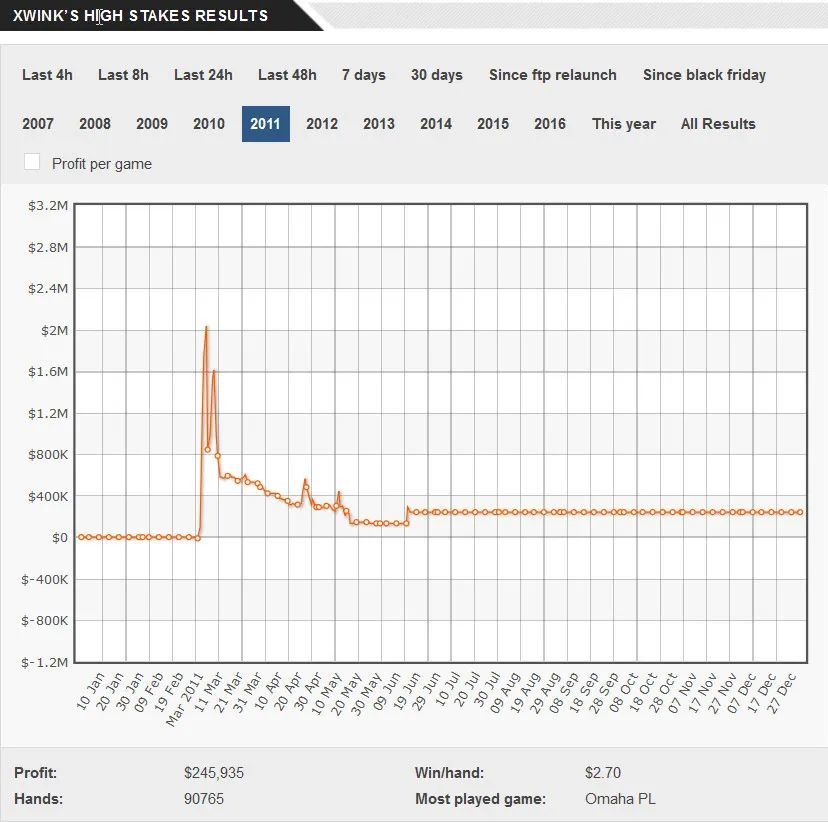View results for year 2014
Screen dimensions: 828x822
click(436, 124)
